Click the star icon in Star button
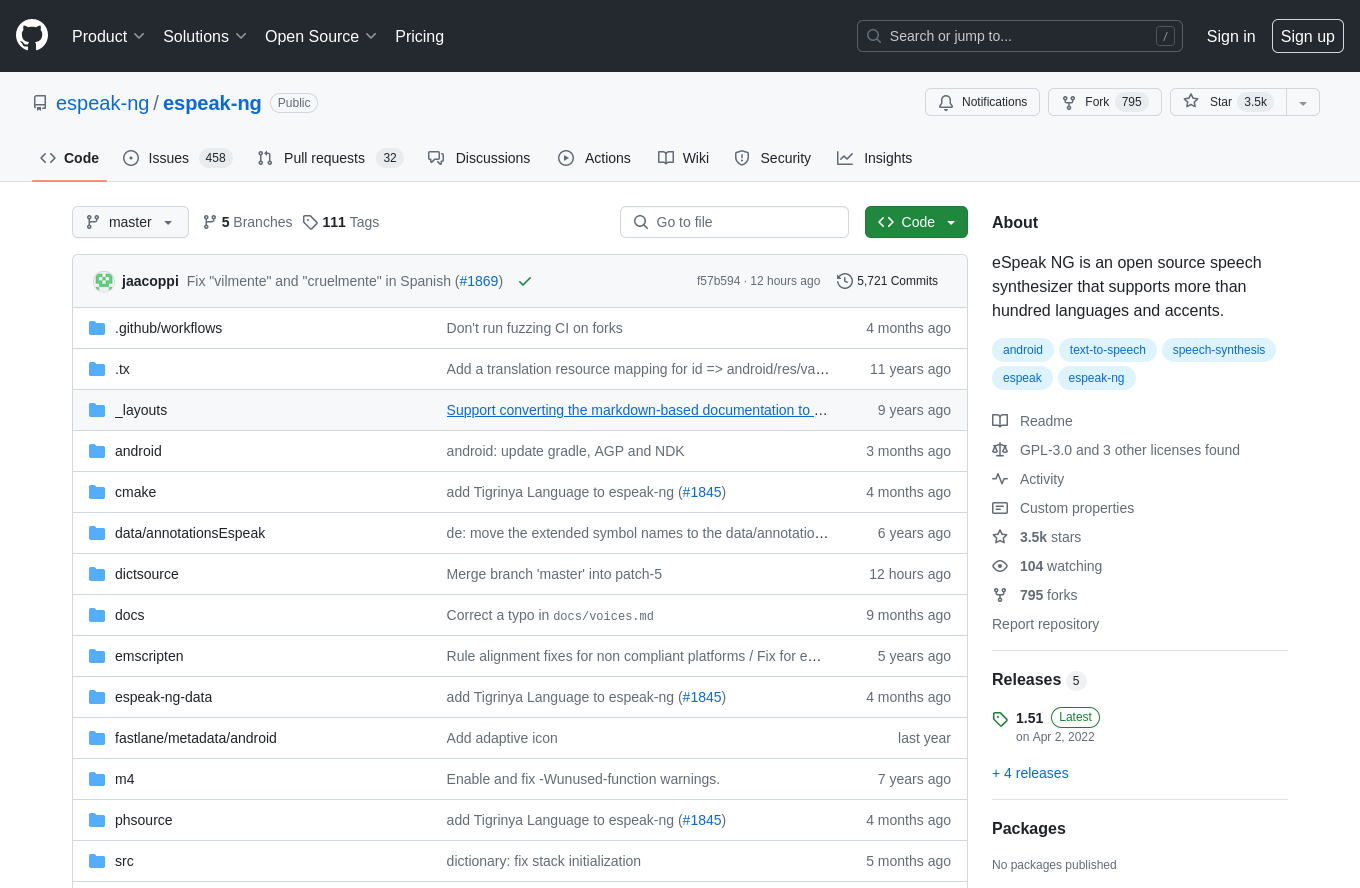Screen dimensions: 1360x888 (x=1191, y=101)
